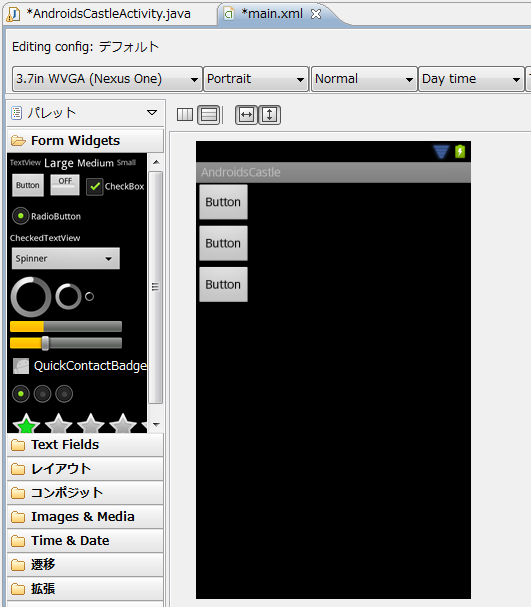Toggle fill height icon
The width and height of the screenshot is (531, 607).
point(269,115)
